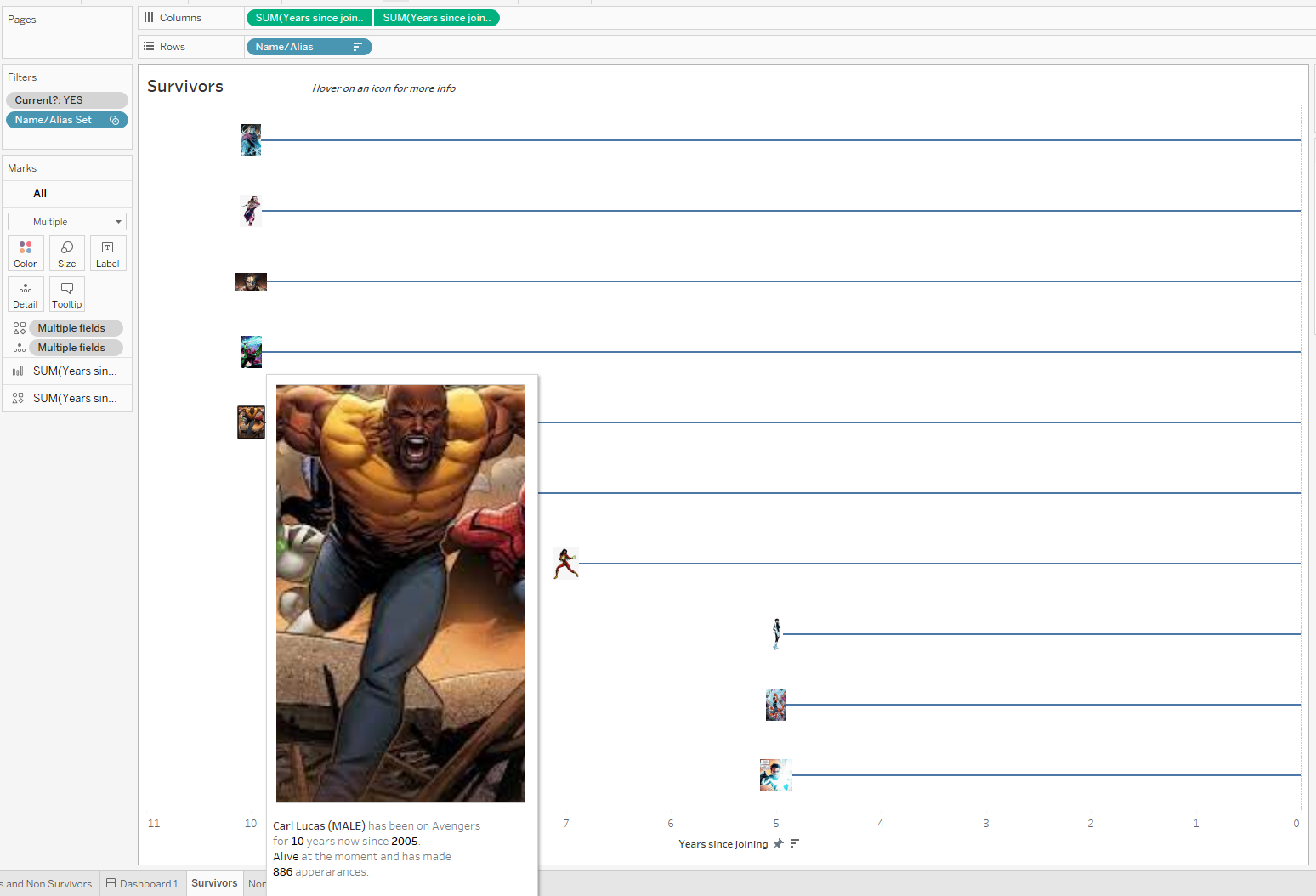Click sort icon on Name/Alias pill
Viewport: 1316px width, 896px height.
click(358, 47)
